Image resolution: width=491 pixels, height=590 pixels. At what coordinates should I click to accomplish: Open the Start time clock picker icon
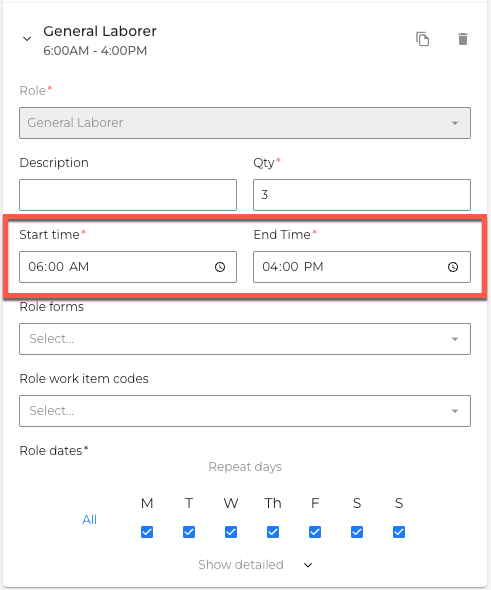coord(220,267)
